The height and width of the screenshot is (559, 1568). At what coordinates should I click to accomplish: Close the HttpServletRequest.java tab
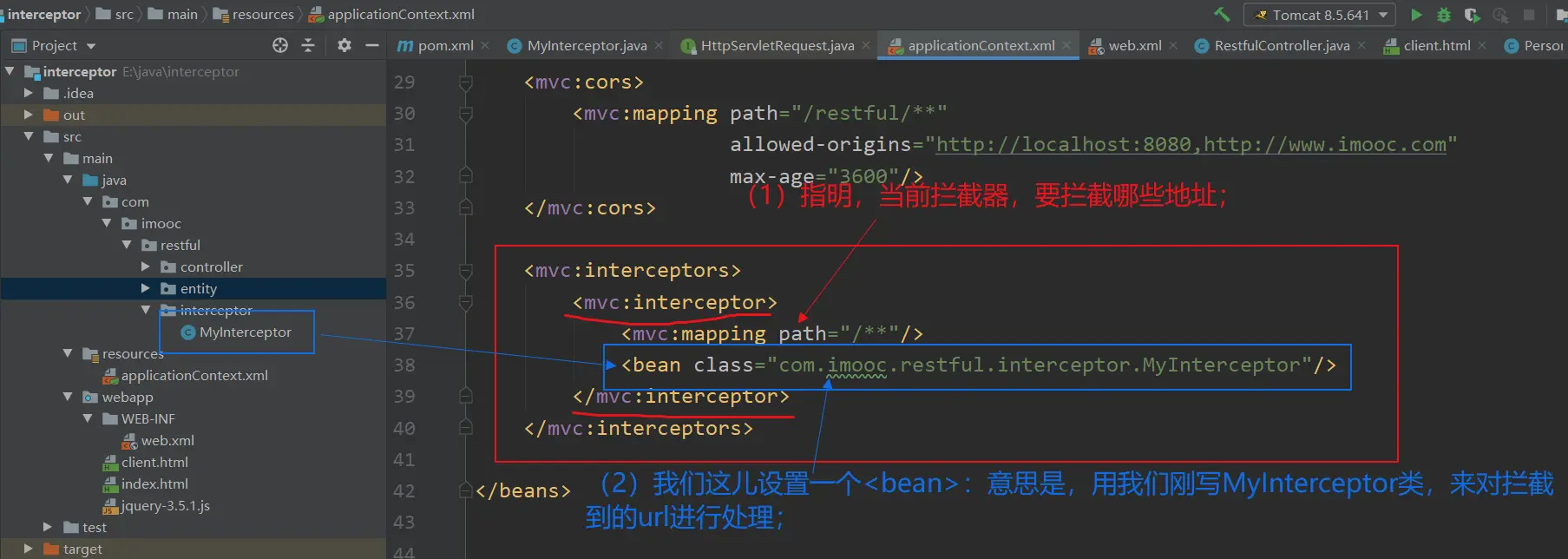pos(866,45)
